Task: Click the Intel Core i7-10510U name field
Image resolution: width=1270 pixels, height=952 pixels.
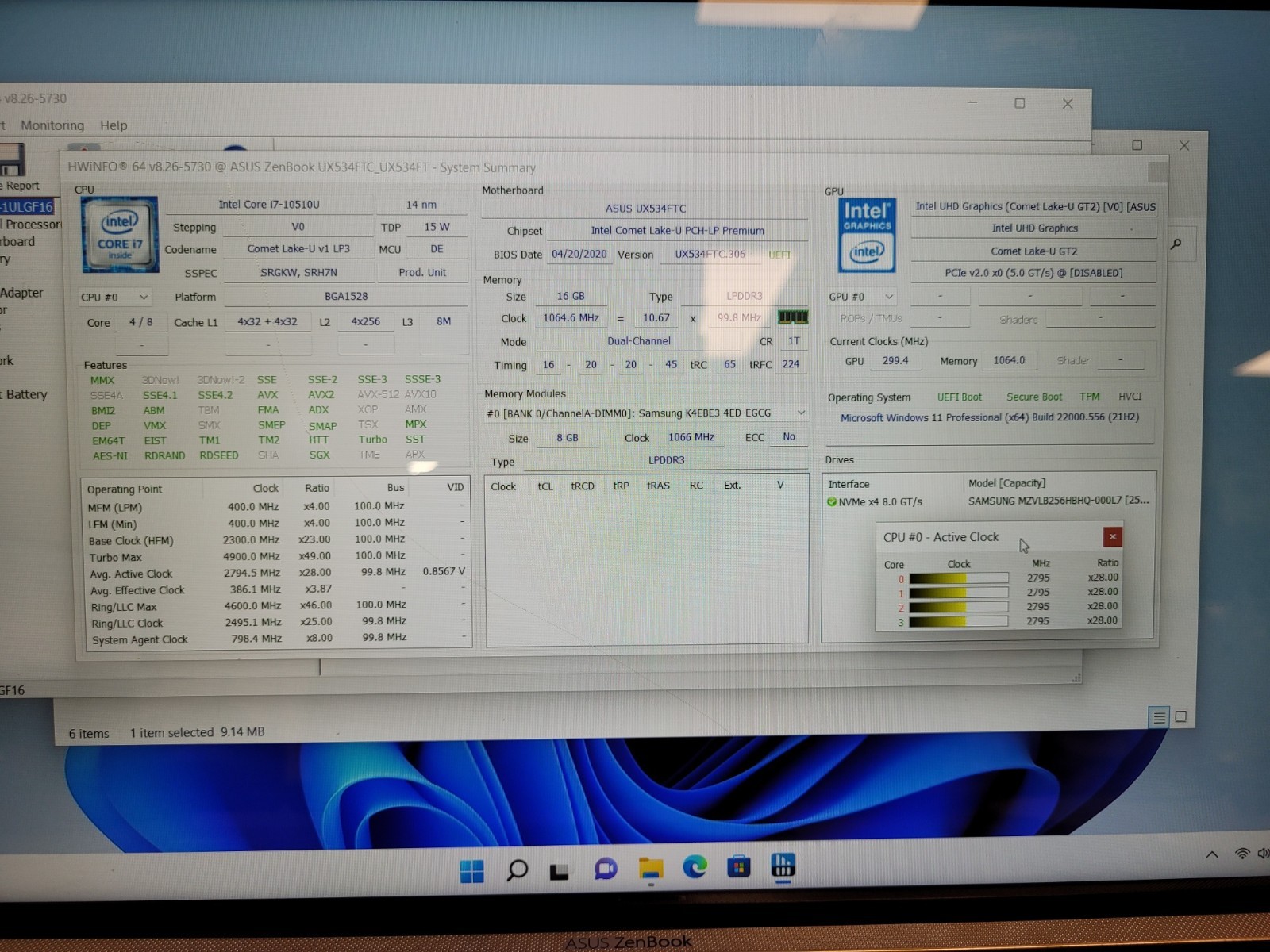Action: [269, 205]
